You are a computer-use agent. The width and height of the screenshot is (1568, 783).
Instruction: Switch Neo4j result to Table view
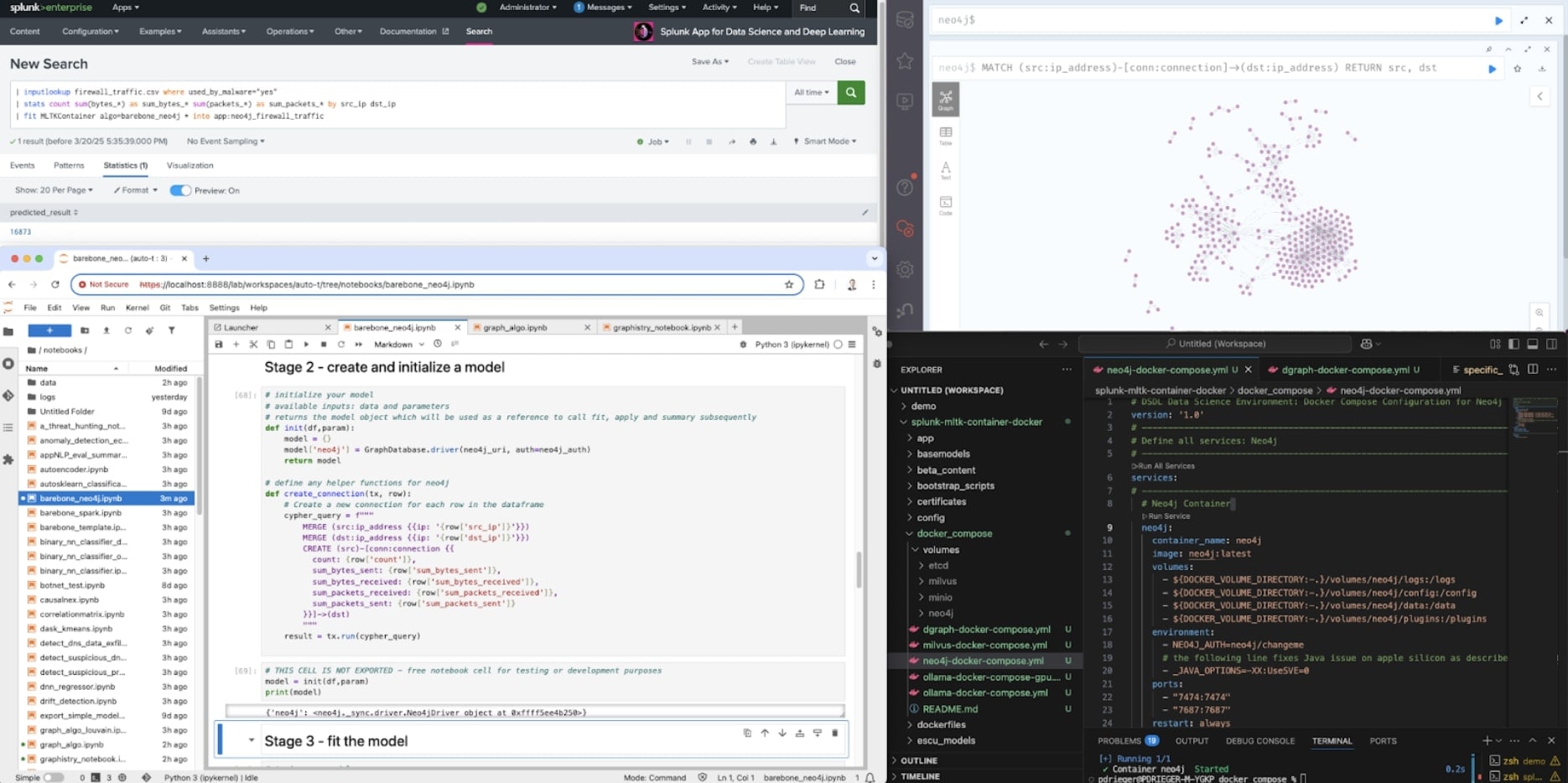[x=946, y=136]
